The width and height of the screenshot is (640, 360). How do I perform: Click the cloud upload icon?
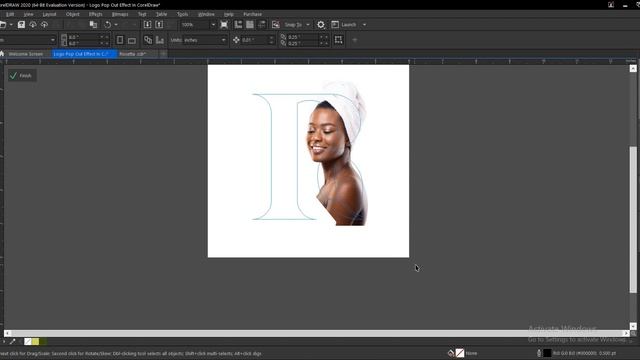(x=44, y=25)
